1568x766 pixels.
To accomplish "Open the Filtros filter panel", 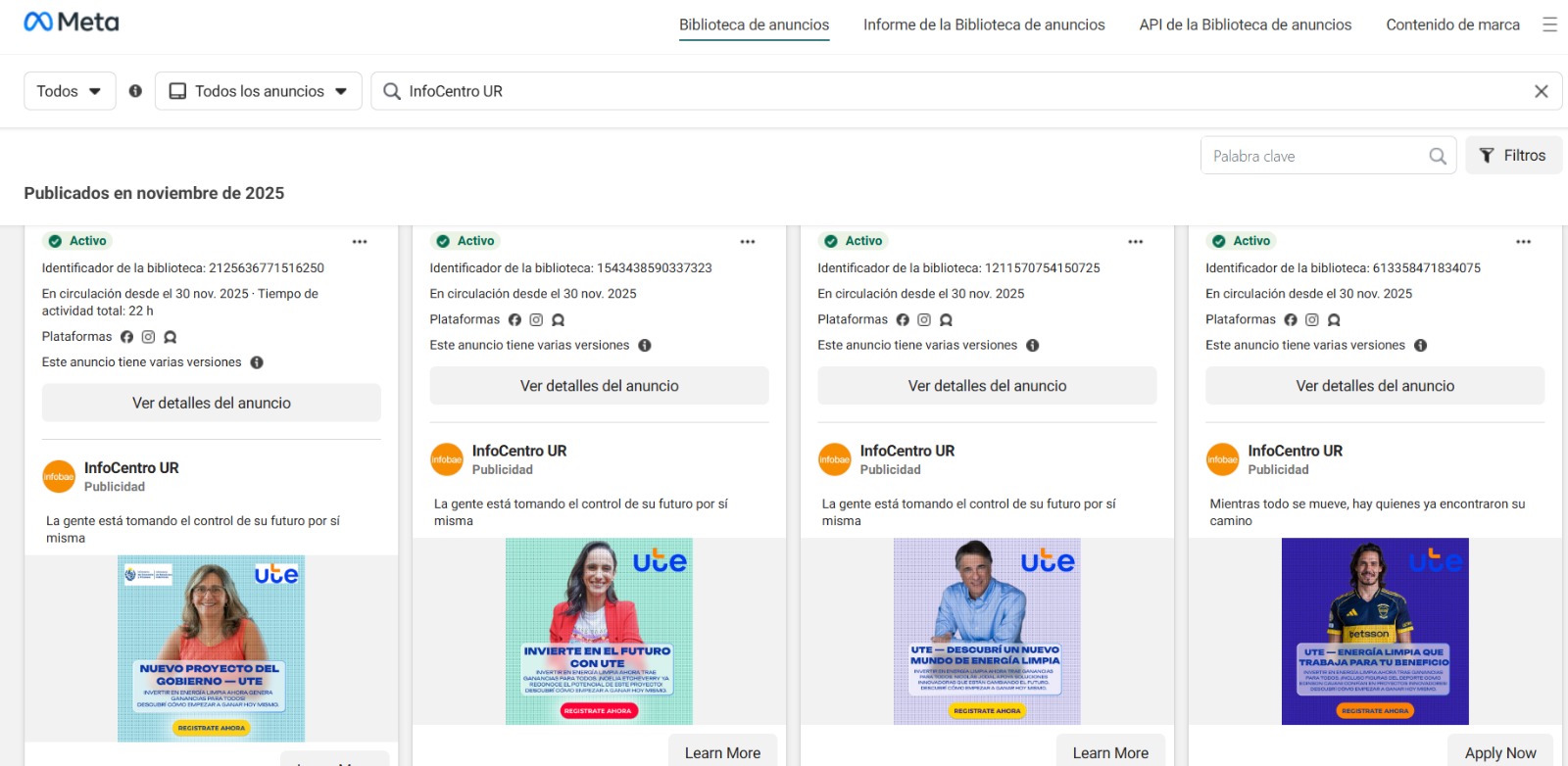I will [1513, 156].
